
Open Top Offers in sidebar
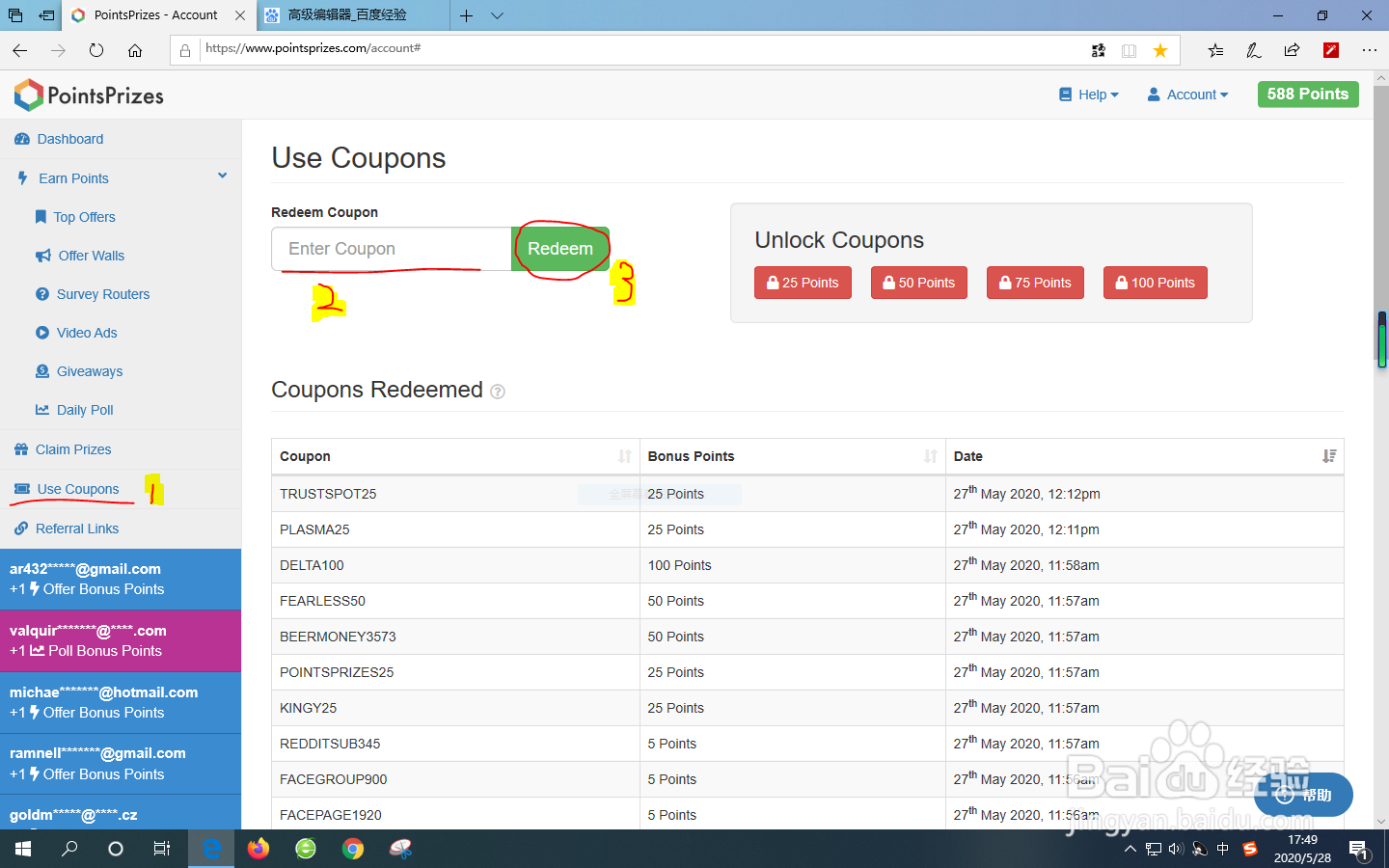click(x=75, y=217)
